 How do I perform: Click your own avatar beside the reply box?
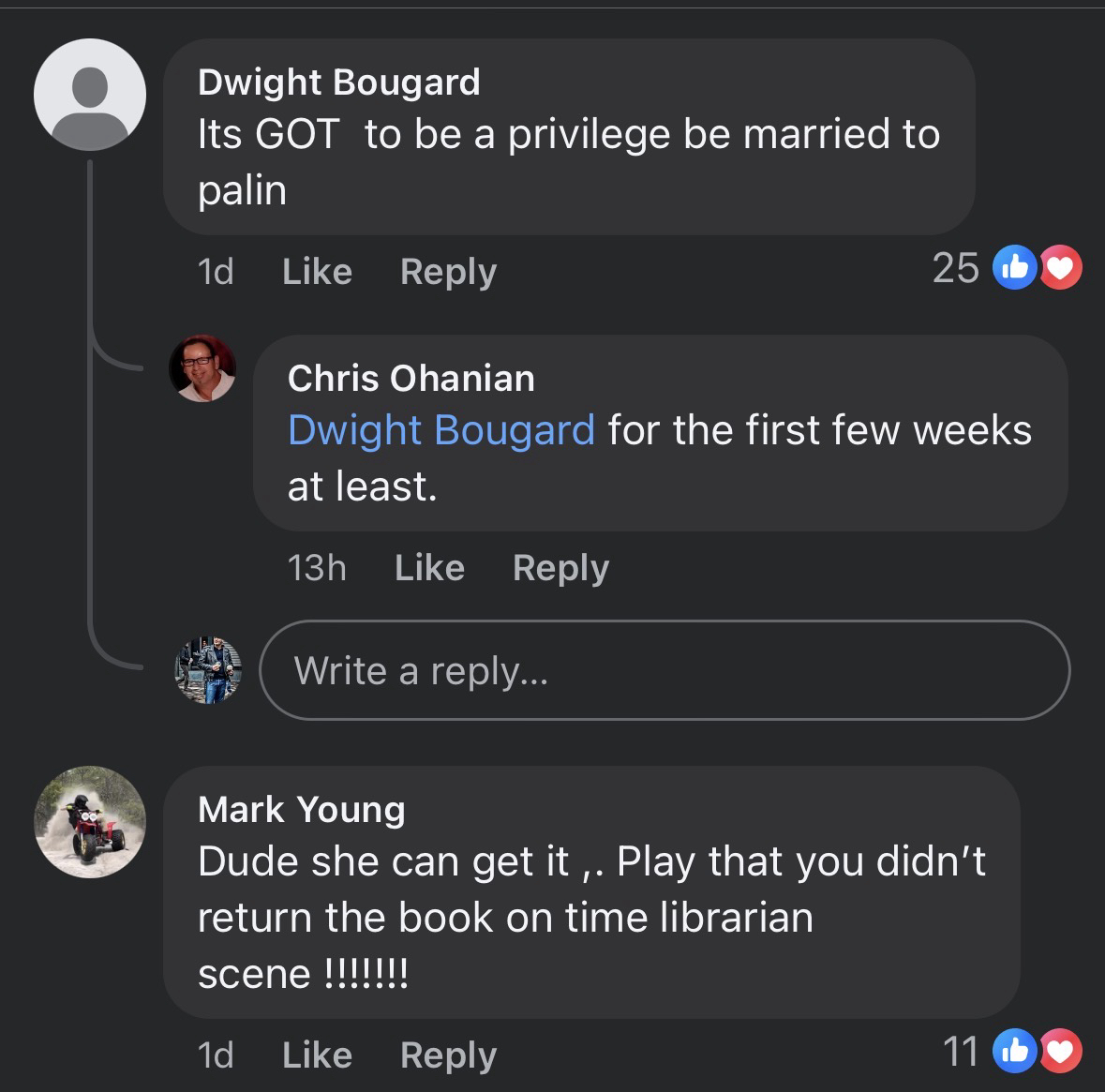pyautogui.click(x=208, y=670)
